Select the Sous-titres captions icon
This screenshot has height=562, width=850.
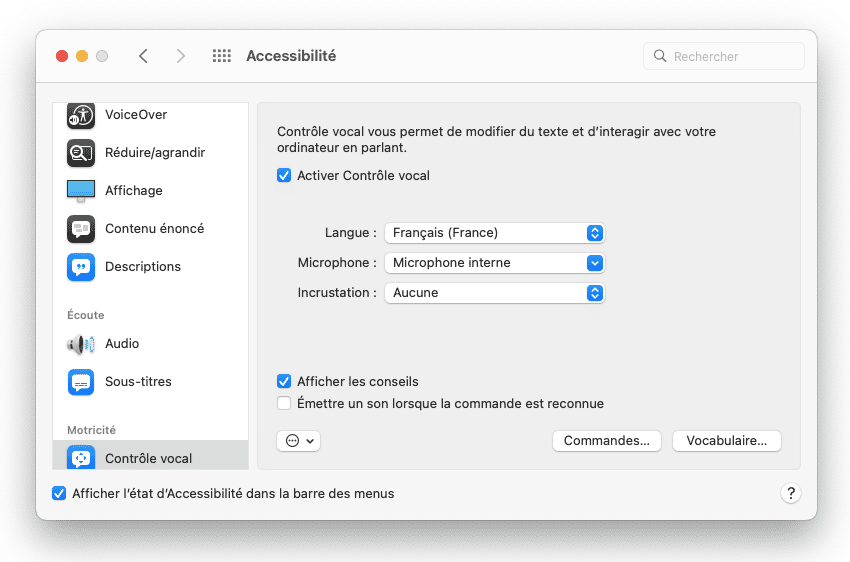[81, 382]
